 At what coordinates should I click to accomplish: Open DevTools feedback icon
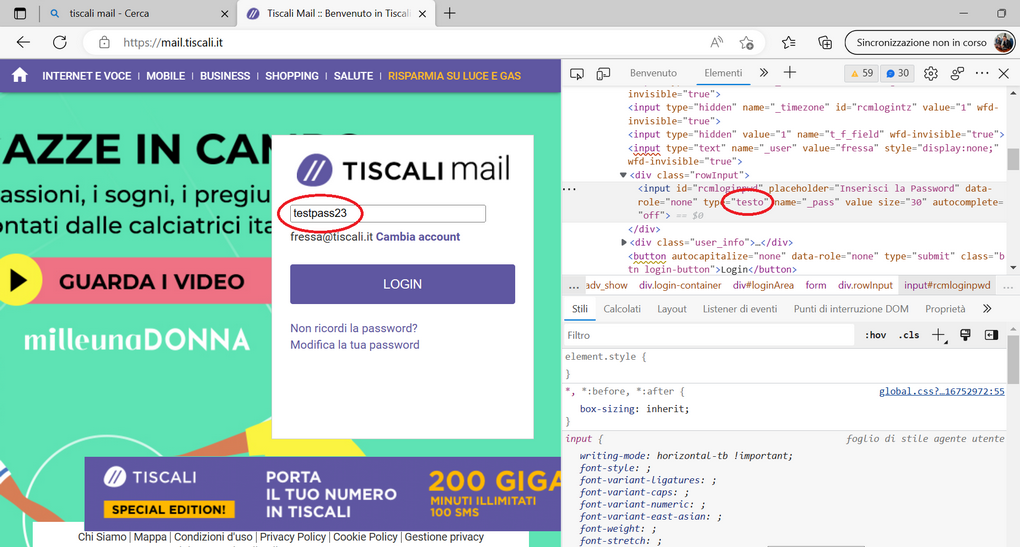pos(957,73)
